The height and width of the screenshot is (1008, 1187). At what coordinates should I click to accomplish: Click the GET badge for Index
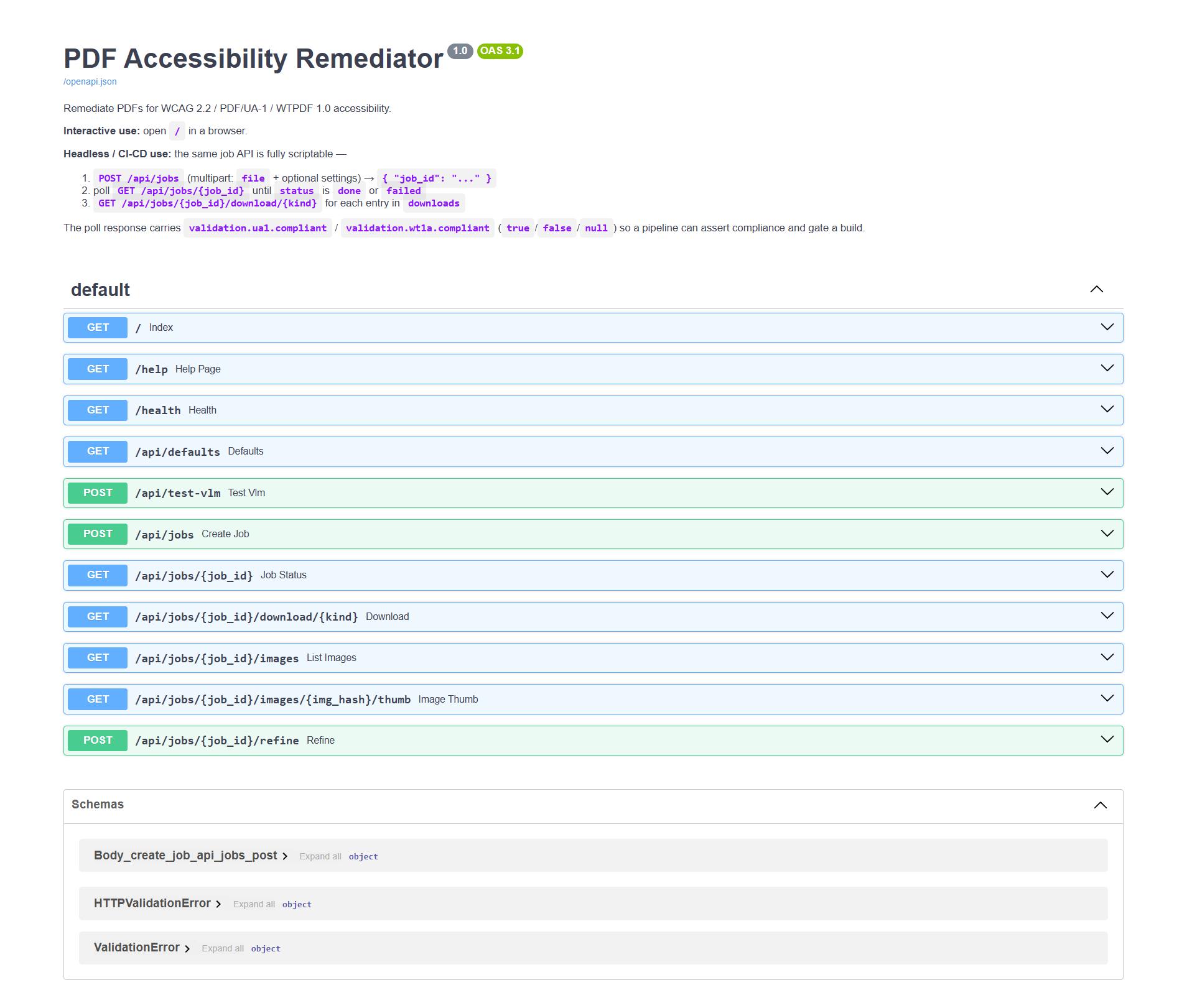pos(98,328)
